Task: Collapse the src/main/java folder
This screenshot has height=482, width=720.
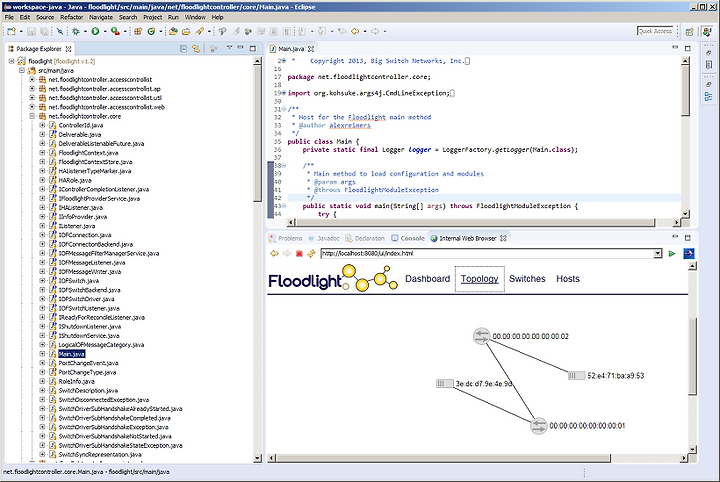Action: coord(21,70)
